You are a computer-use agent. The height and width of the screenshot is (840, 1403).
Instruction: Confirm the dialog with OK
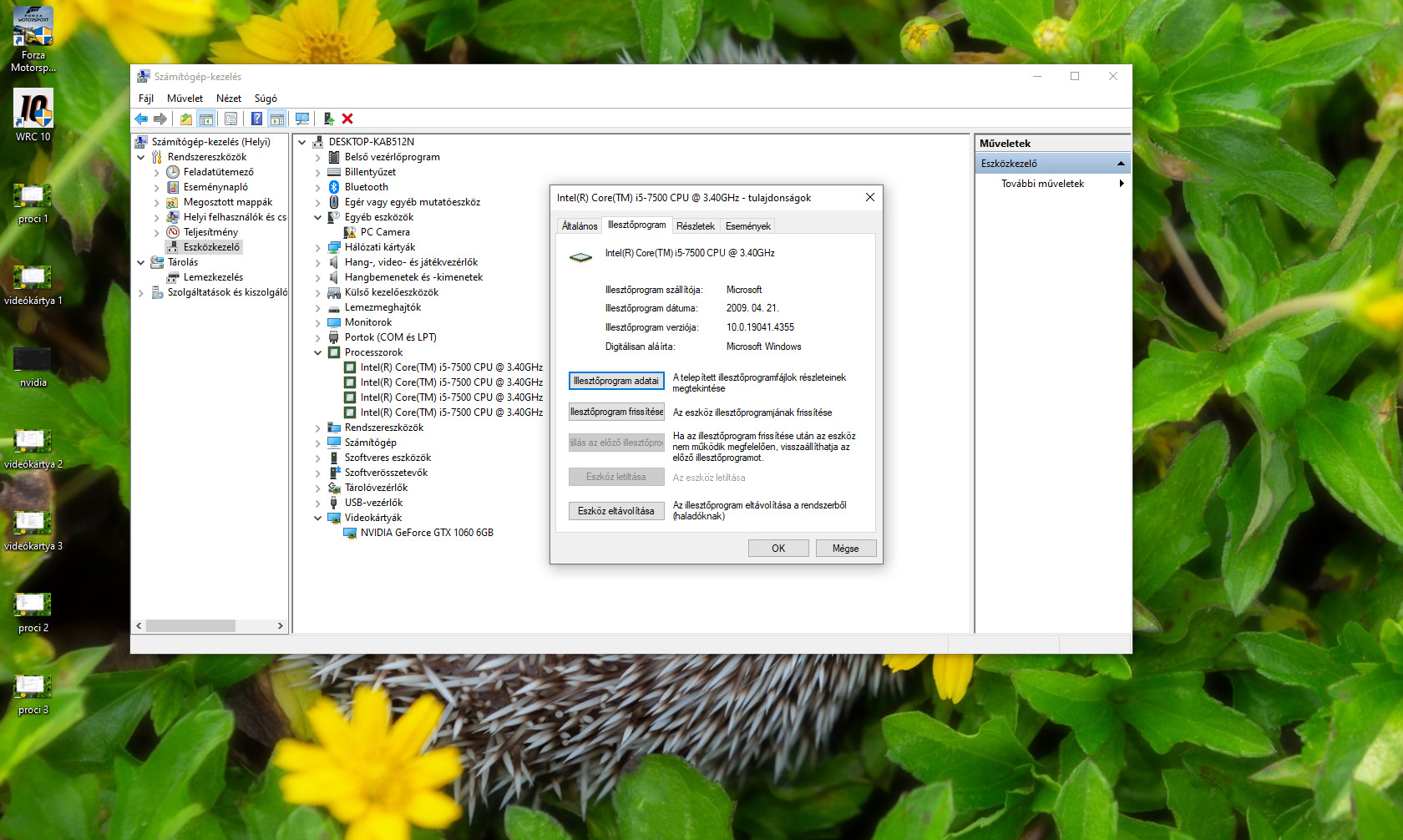tap(778, 549)
